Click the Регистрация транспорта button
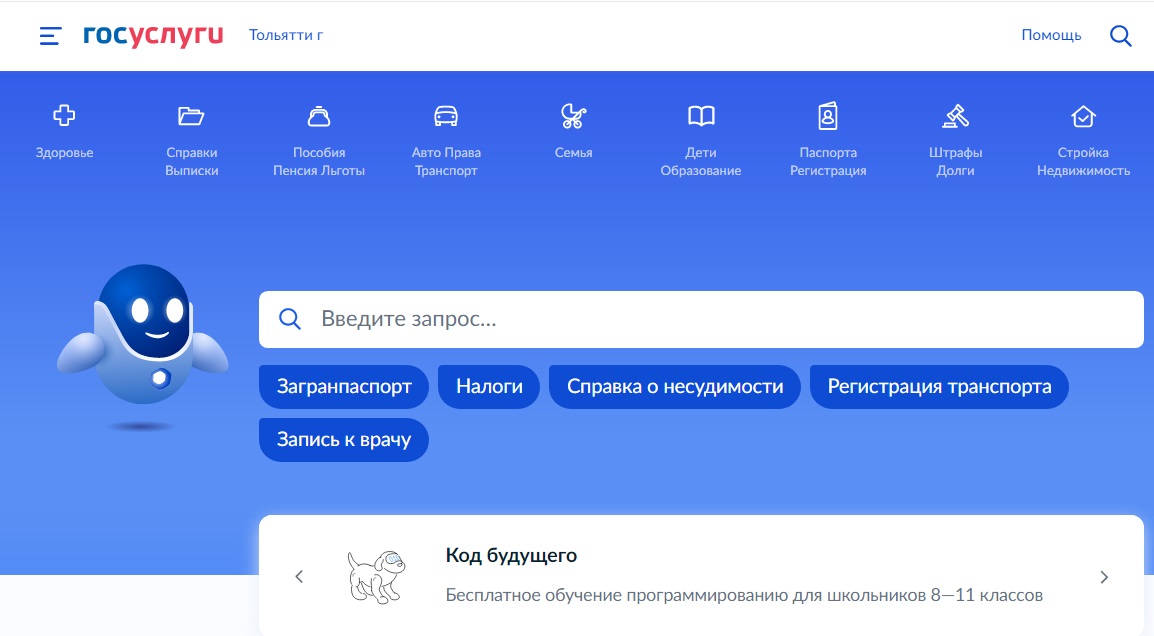The height and width of the screenshot is (636, 1154). click(939, 386)
